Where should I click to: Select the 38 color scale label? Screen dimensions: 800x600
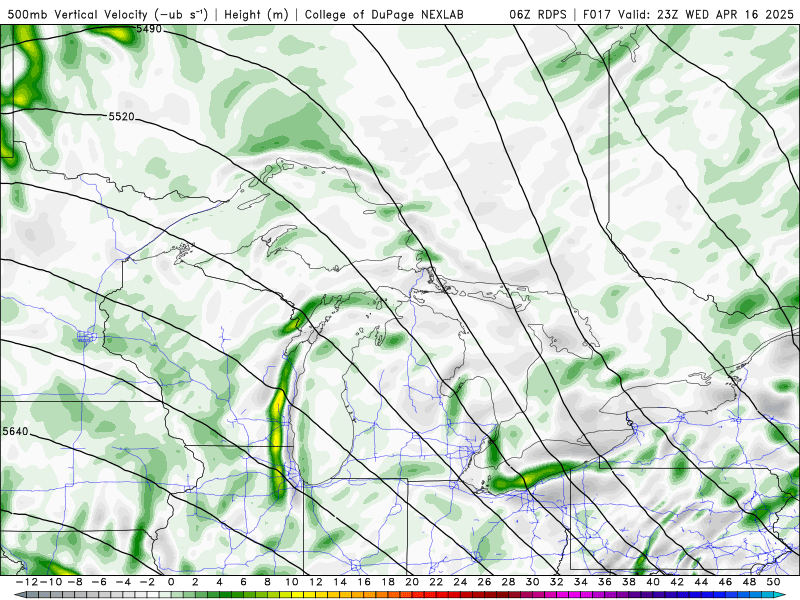(x=629, y=582)
